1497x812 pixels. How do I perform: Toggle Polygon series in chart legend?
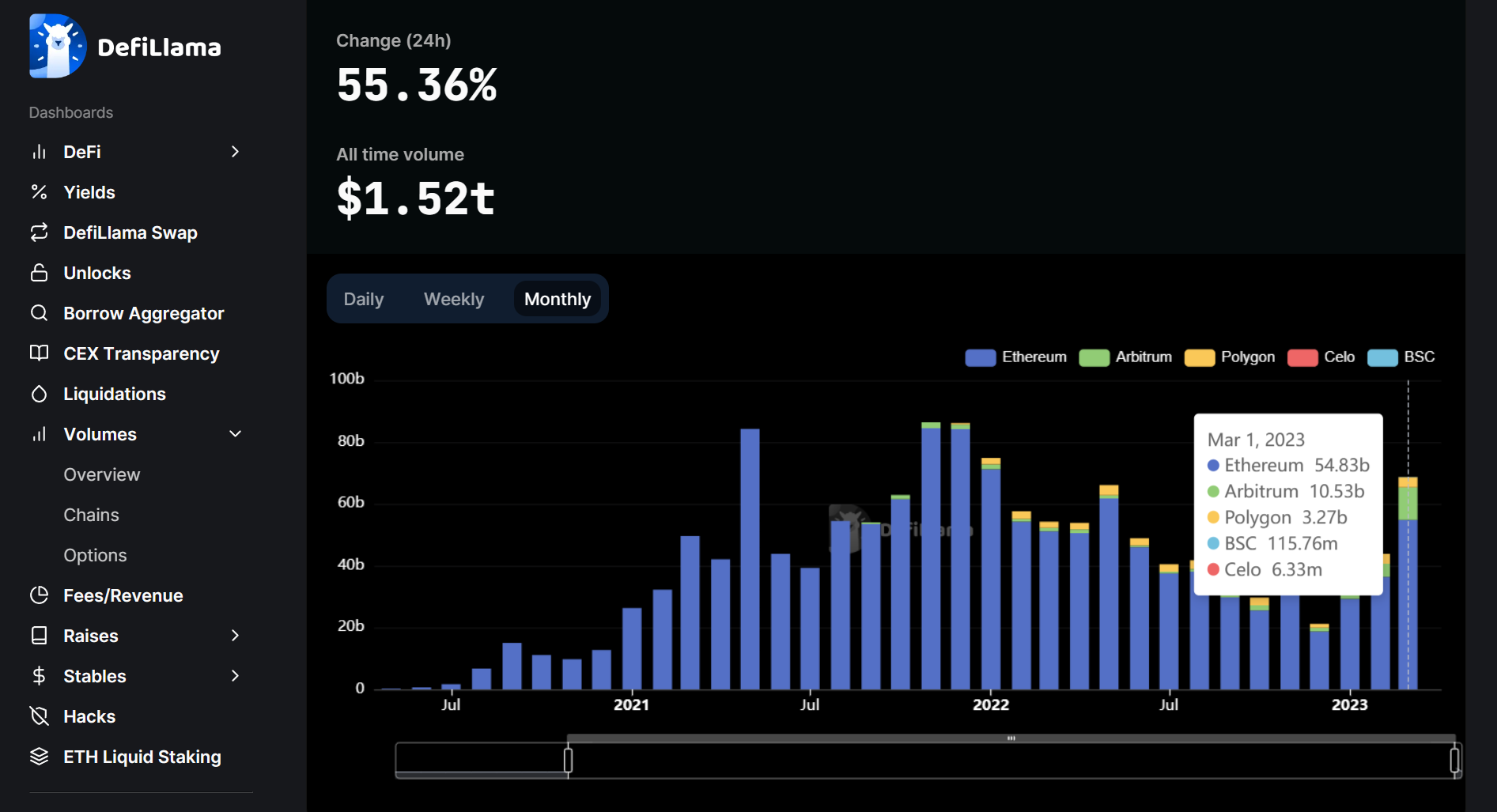pyautogui.click(x=1230, y=357)
